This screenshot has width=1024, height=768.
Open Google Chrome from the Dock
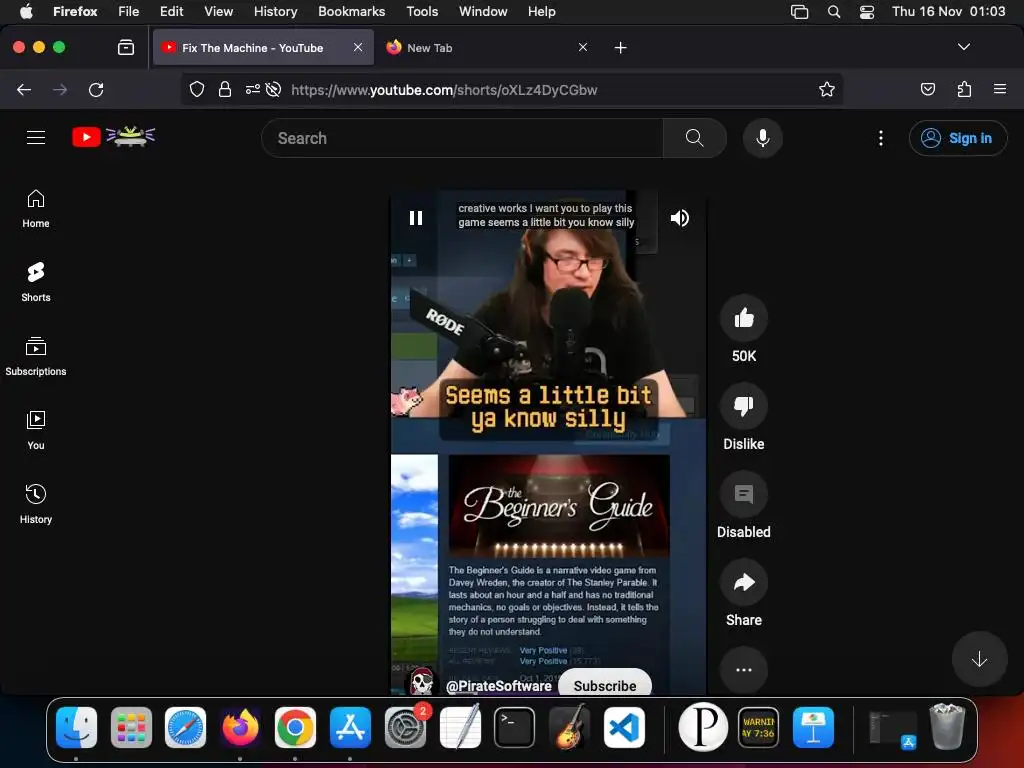[295, 727]
